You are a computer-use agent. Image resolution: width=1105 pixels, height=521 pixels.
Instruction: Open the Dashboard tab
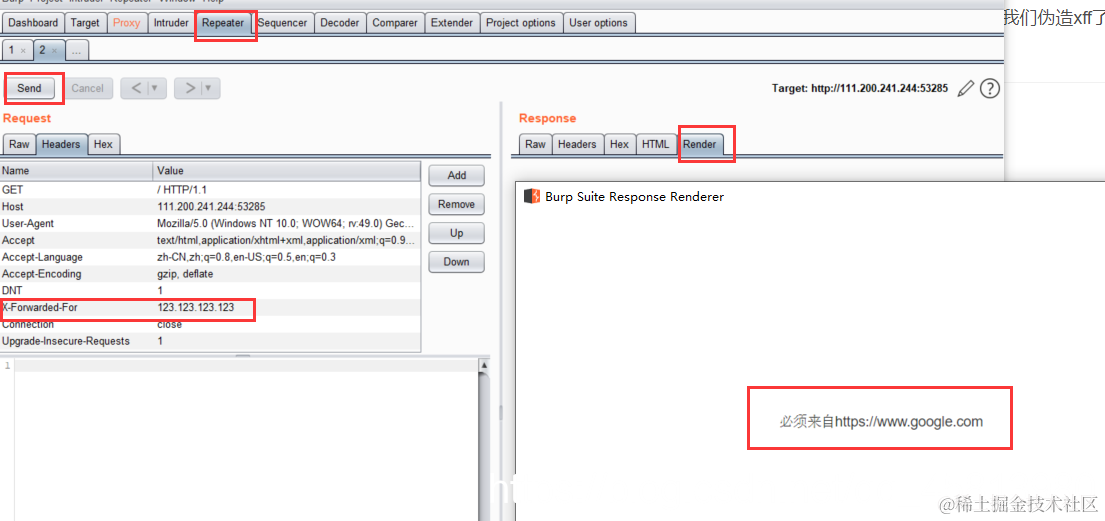pyautogui.click(x=33, y=23)
